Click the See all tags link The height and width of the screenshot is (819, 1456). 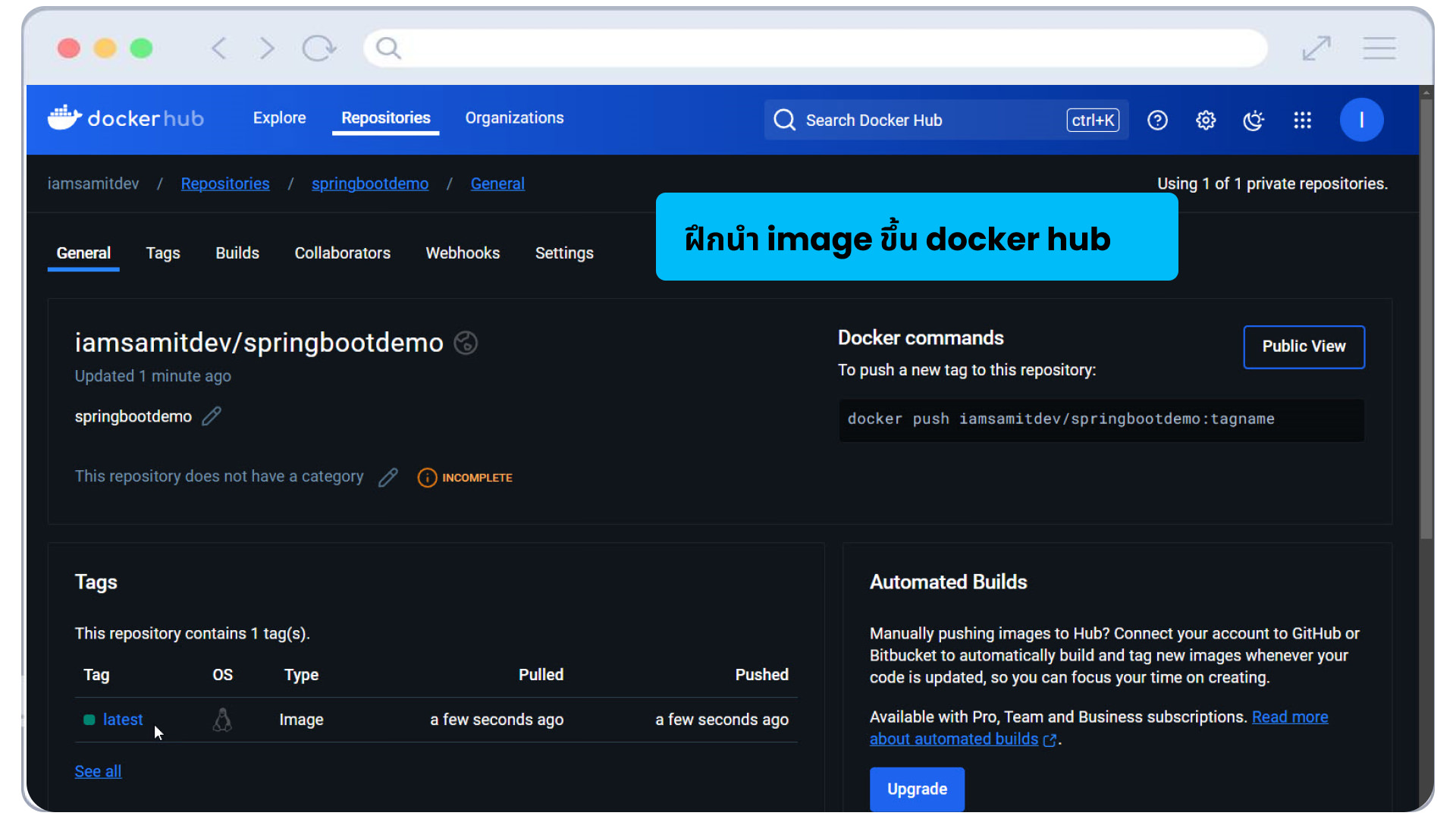tap(98, 771)
